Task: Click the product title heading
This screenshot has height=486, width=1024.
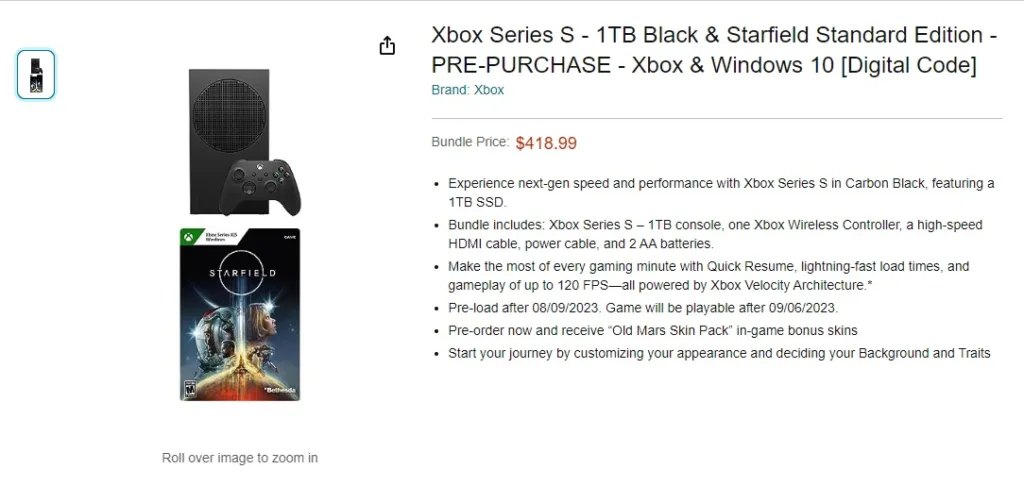Action: point(713,50)
